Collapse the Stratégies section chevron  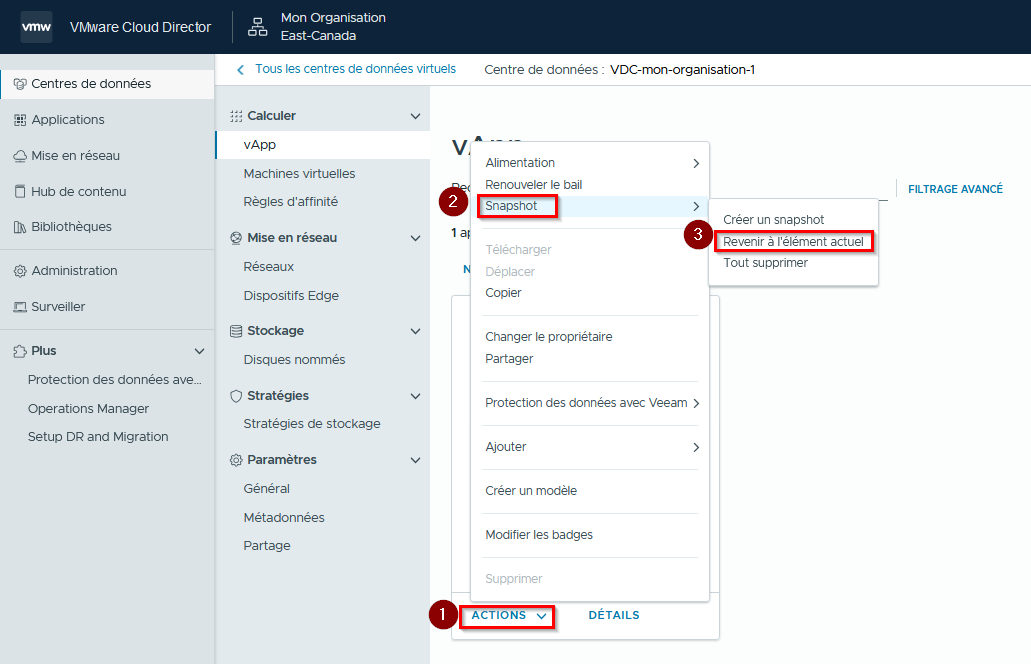point(416,396)
